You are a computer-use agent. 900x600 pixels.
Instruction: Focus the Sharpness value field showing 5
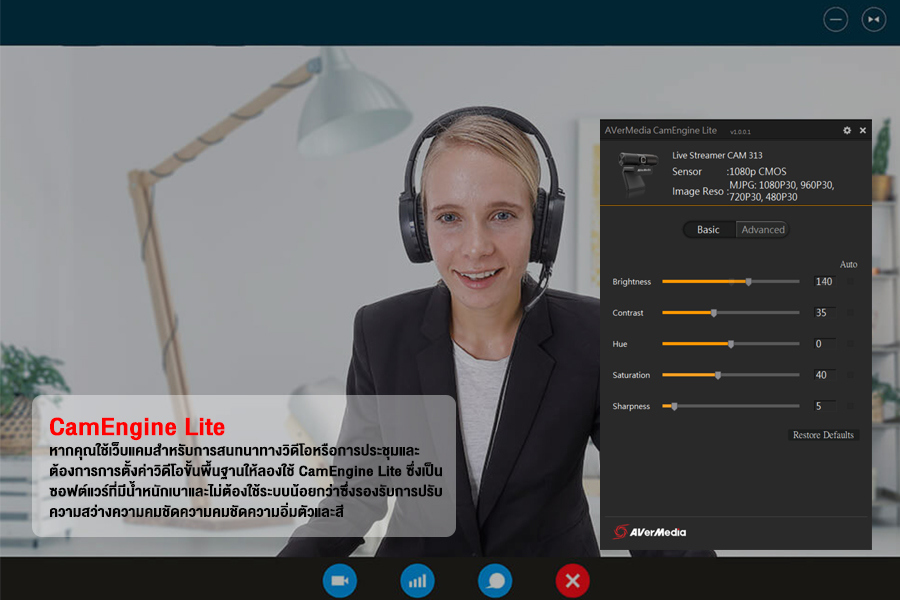[824, 406]
